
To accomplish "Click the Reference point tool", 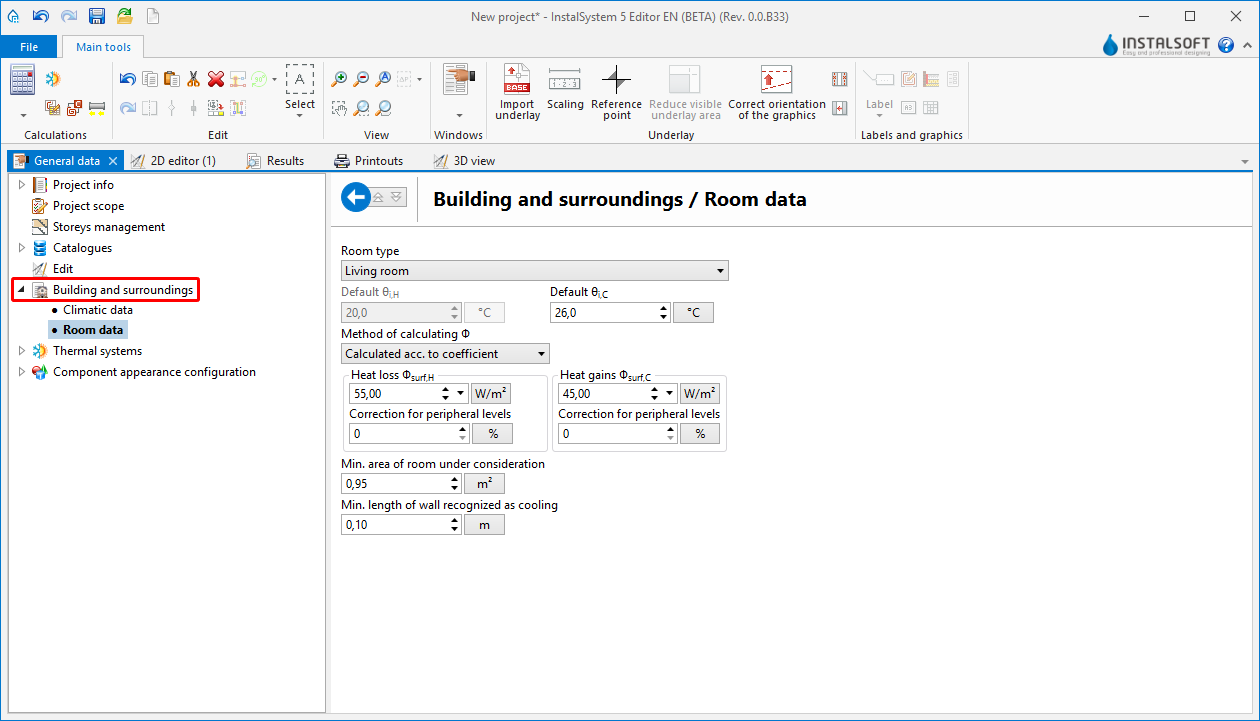I will pos(616,80).
